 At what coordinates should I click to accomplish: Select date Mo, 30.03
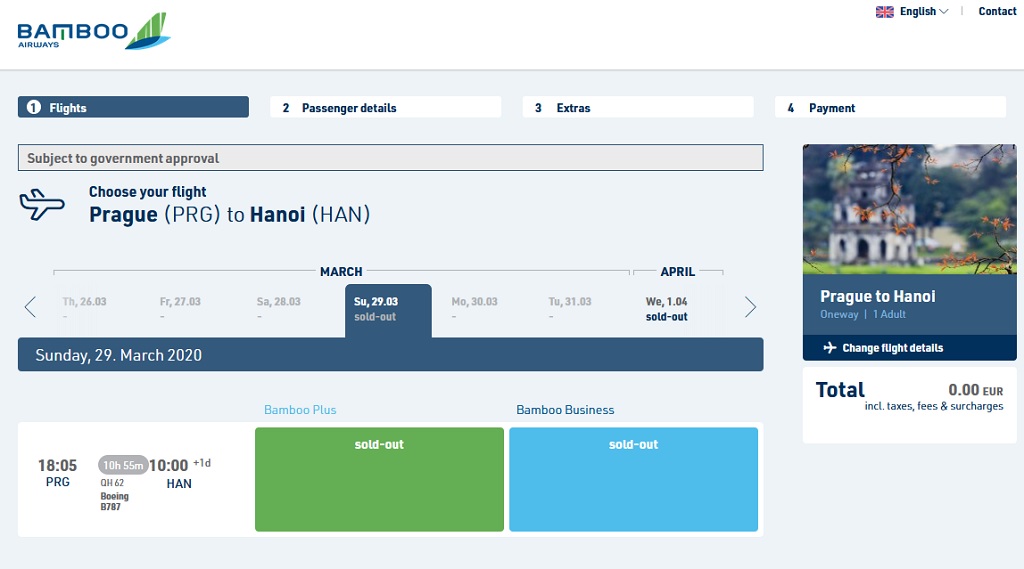pos(474,309)
